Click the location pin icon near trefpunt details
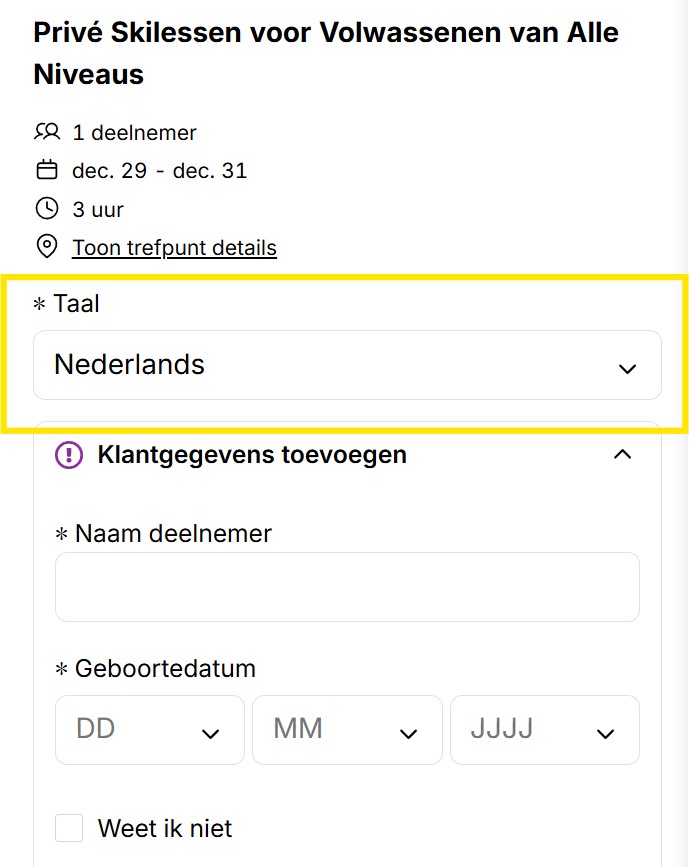This screenshot has width=689, height=867. [x=47, y=246]
